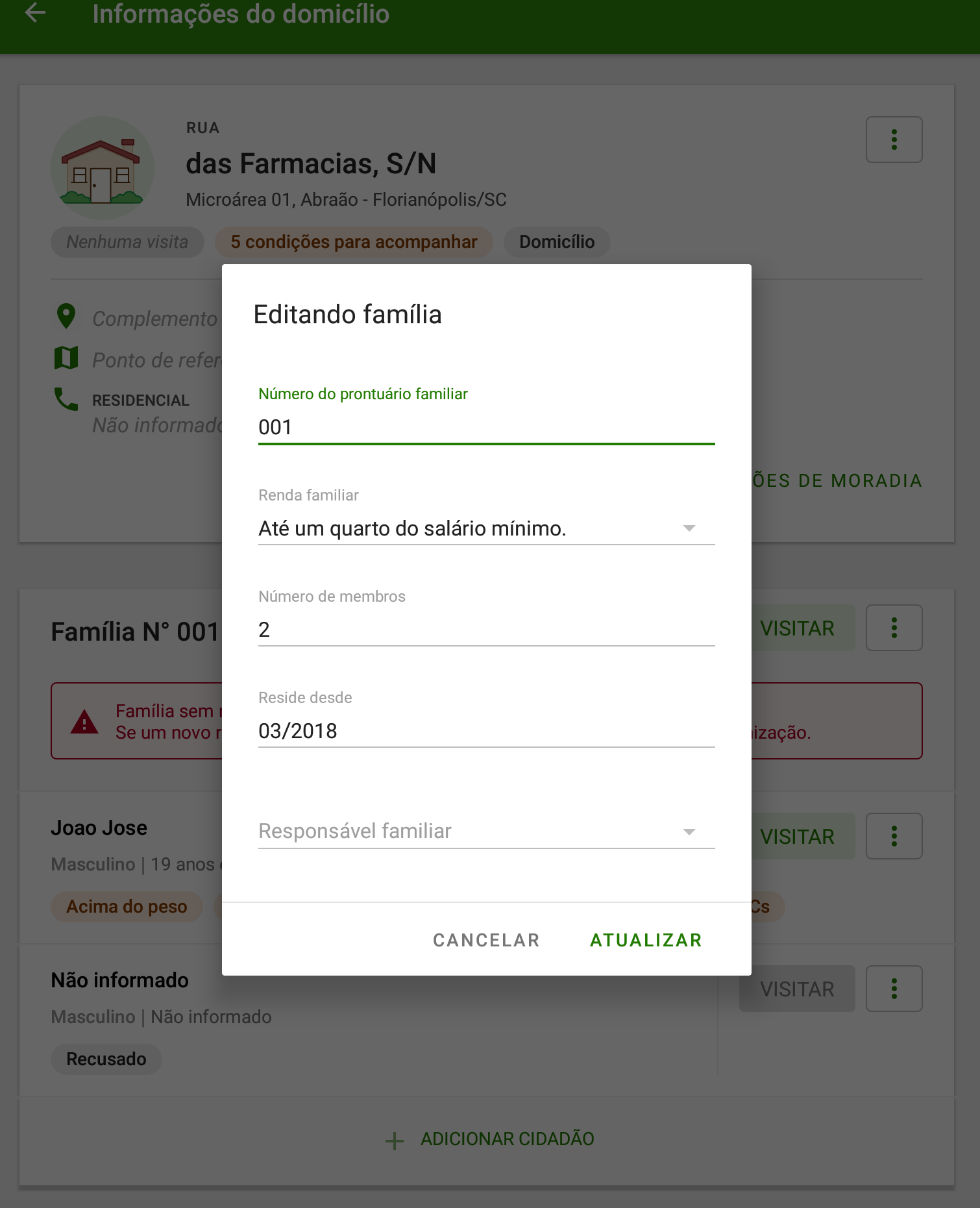Focus the Número do prontuário familiar field
Image resolution: width=980 pixels, height=1208 pixels.
click(486, 427)
